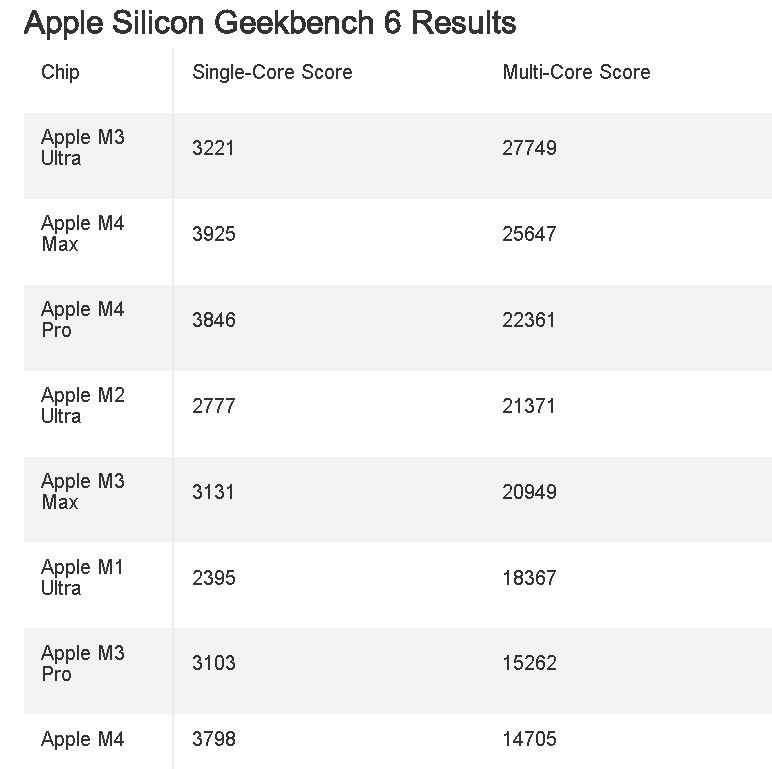Click the Single-Core Score column header
The width and height of the screenshot is (772, 769).
(272, 72)
